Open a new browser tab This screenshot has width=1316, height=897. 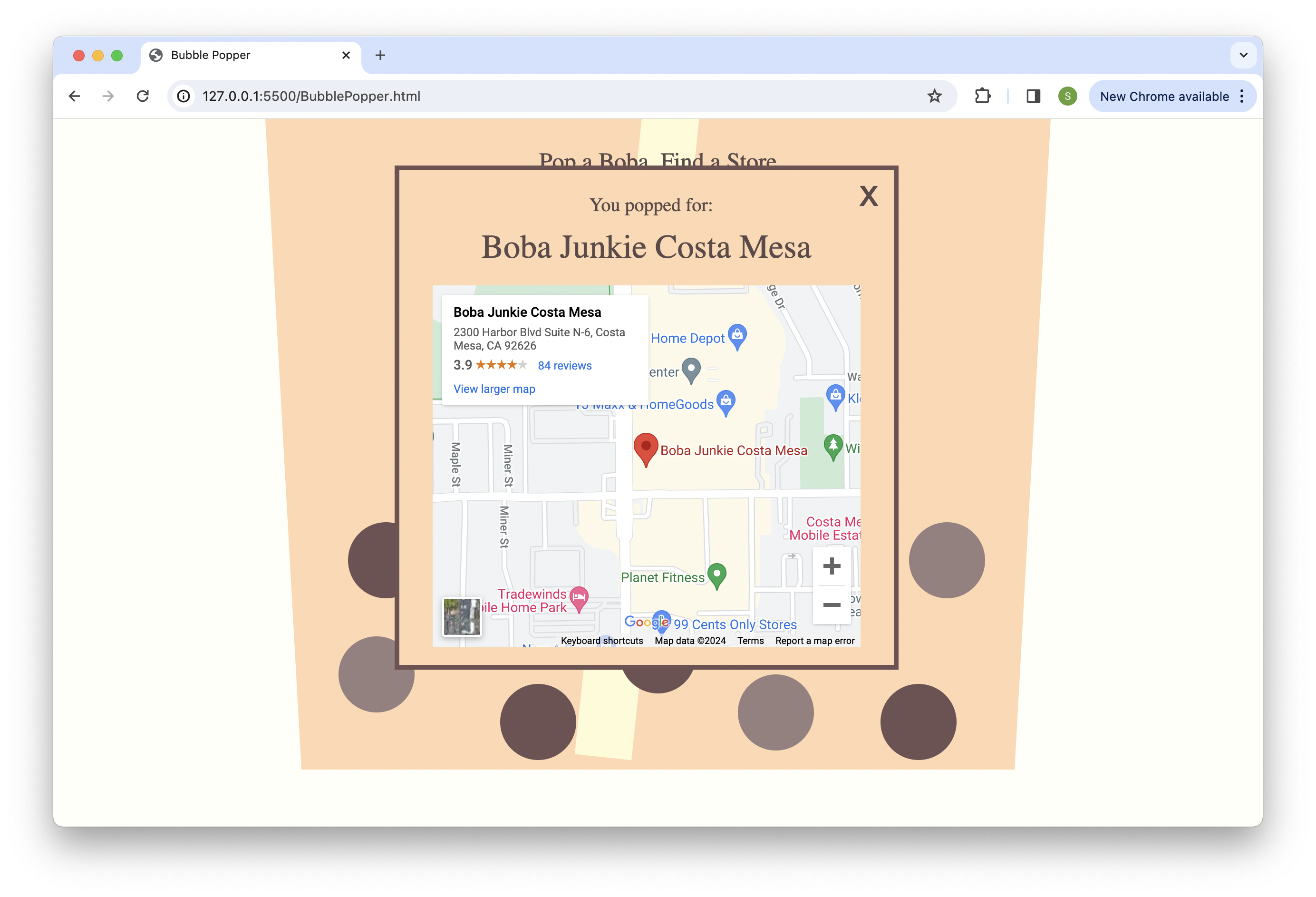(x=380, y=55)
